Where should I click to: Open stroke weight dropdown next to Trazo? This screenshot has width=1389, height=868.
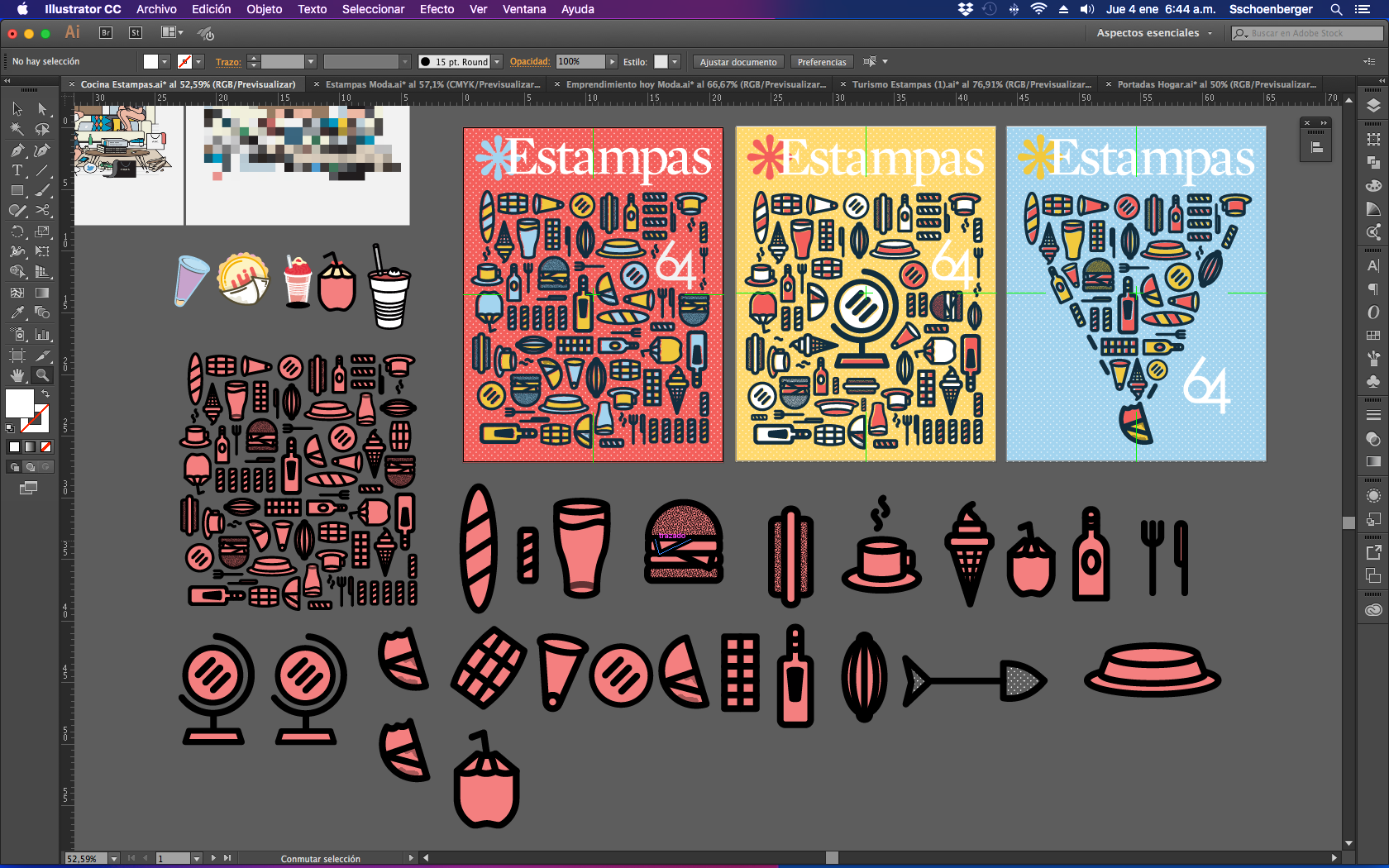[x=311, y=62]
